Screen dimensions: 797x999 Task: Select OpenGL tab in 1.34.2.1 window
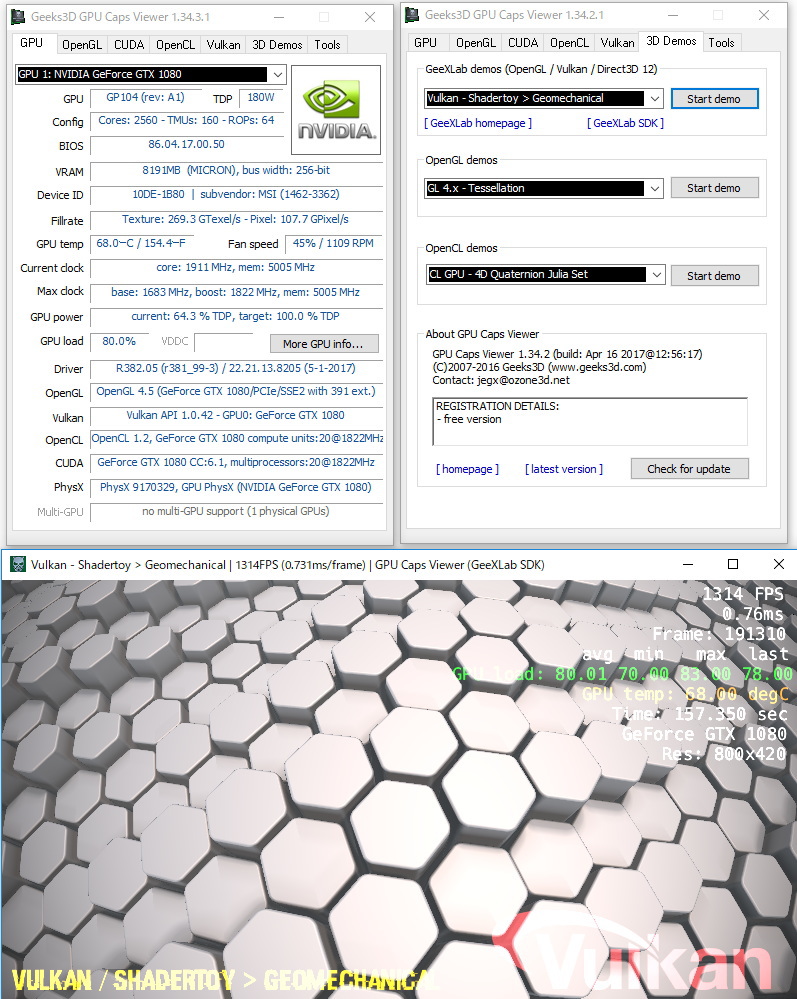click(x=475, y=43)
